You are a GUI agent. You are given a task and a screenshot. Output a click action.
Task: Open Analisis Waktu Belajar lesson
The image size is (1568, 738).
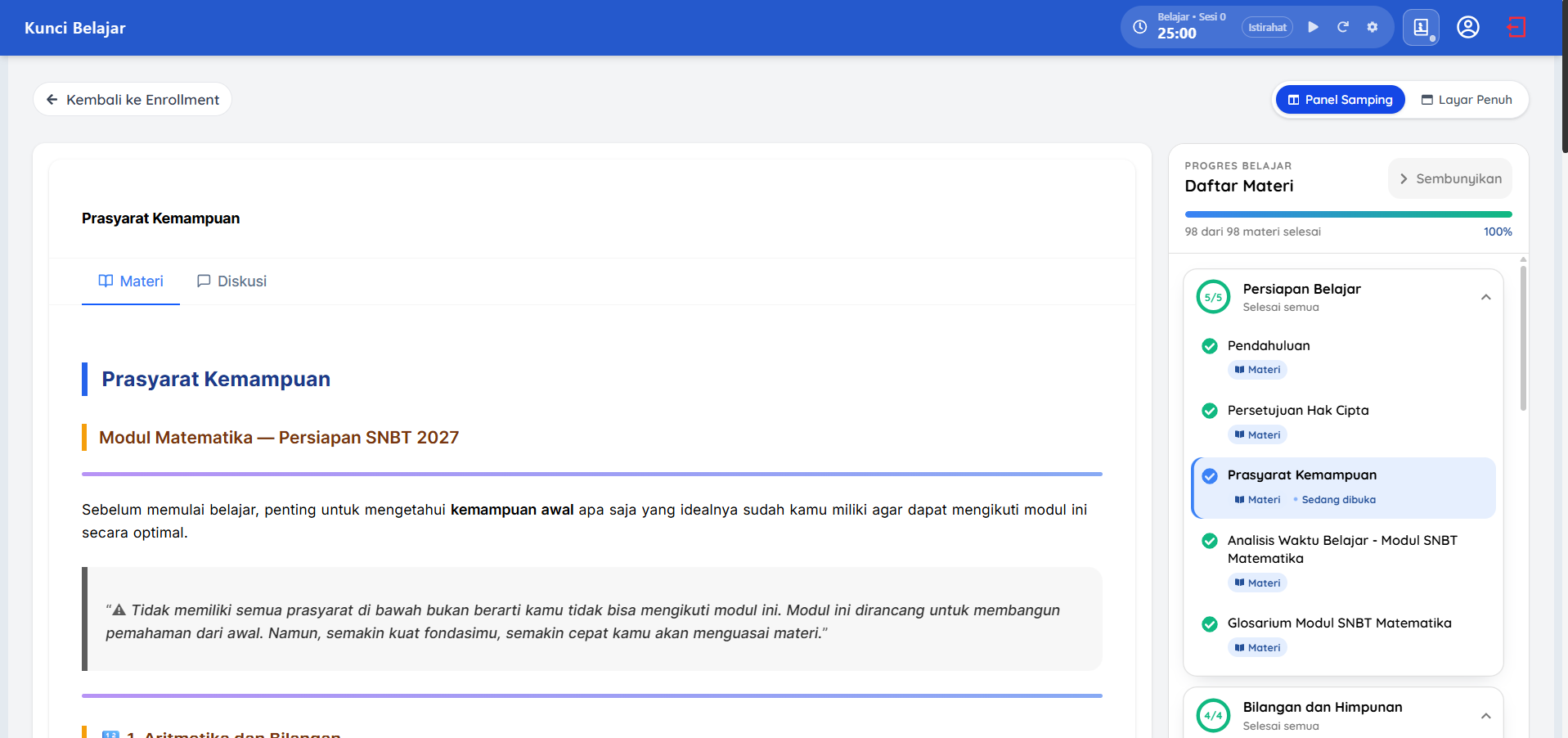point(1342,549)
